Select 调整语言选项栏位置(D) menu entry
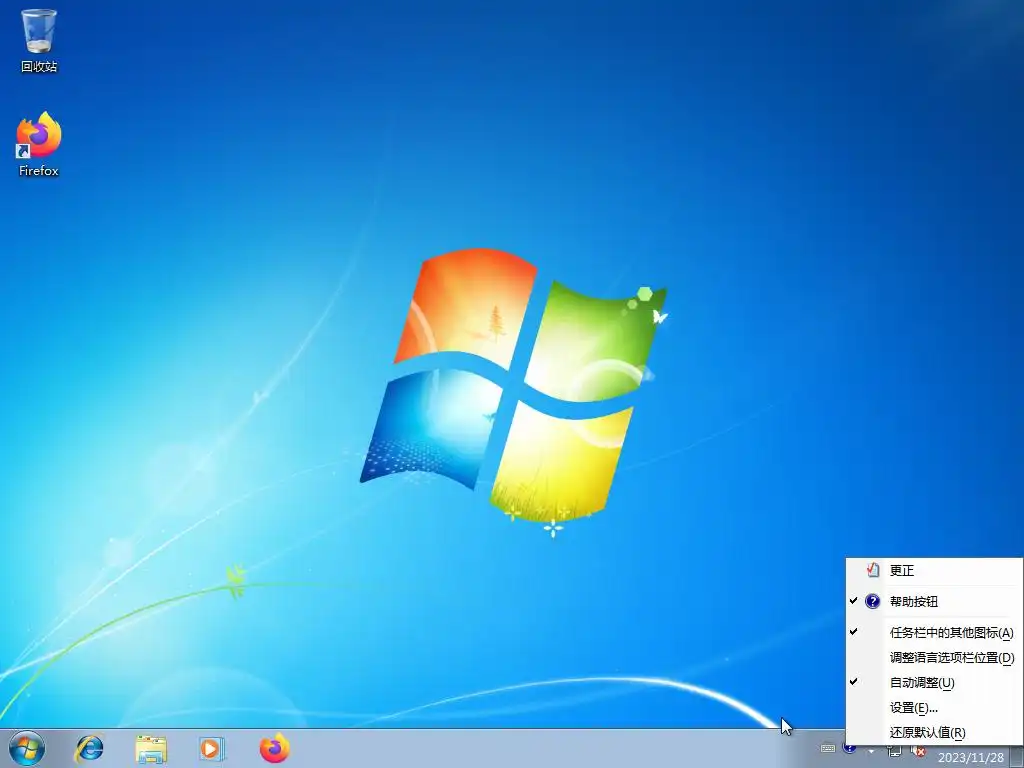 click(x=934, y=658)
